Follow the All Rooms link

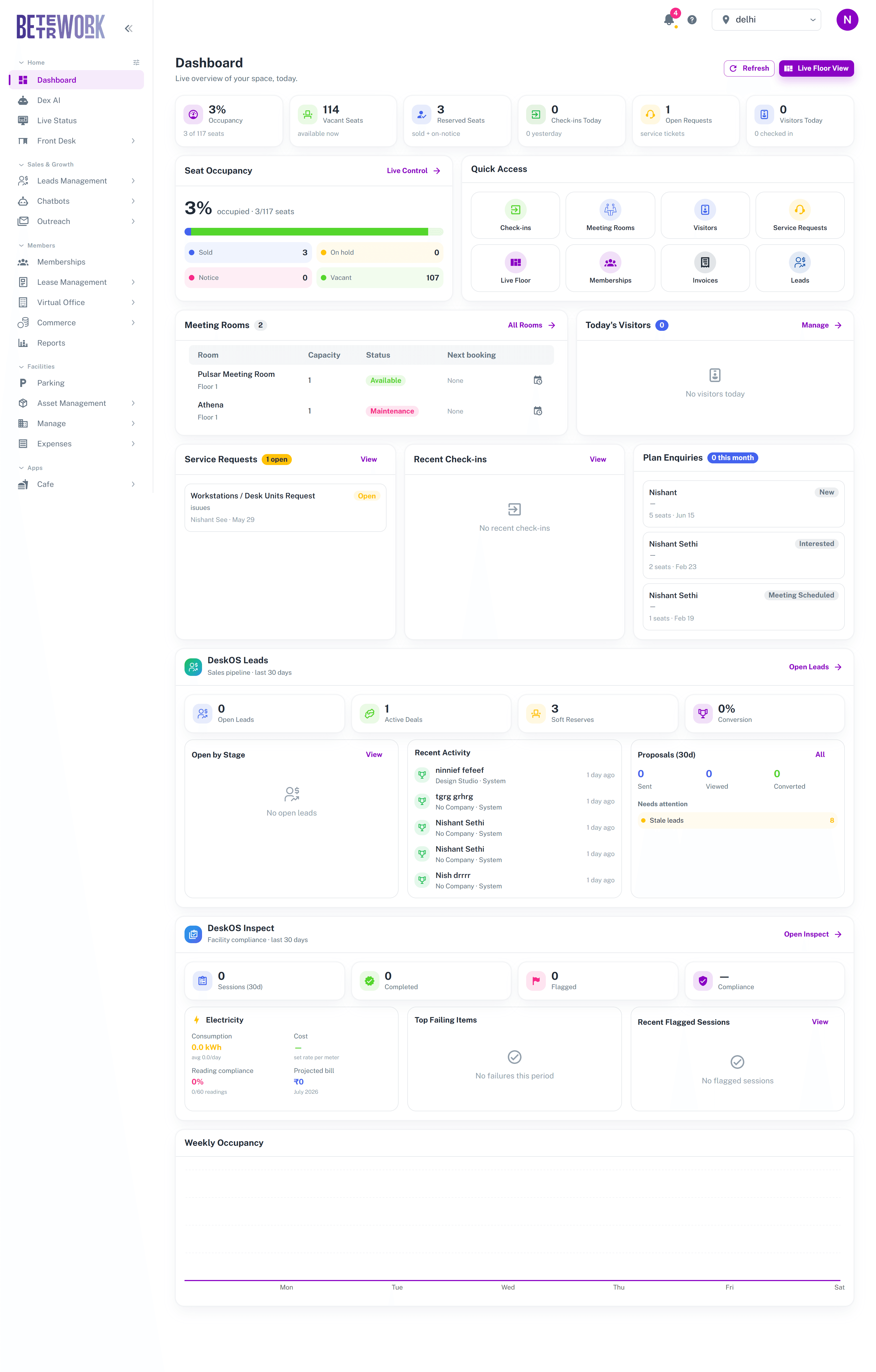pos(531,325)
